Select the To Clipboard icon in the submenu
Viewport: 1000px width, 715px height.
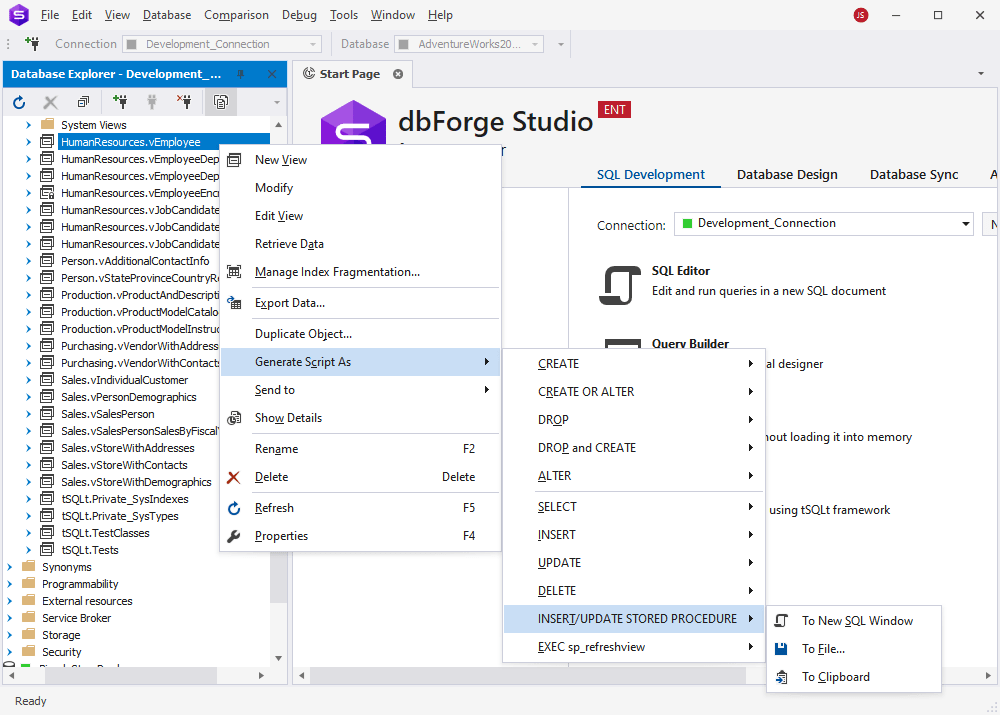781,677
